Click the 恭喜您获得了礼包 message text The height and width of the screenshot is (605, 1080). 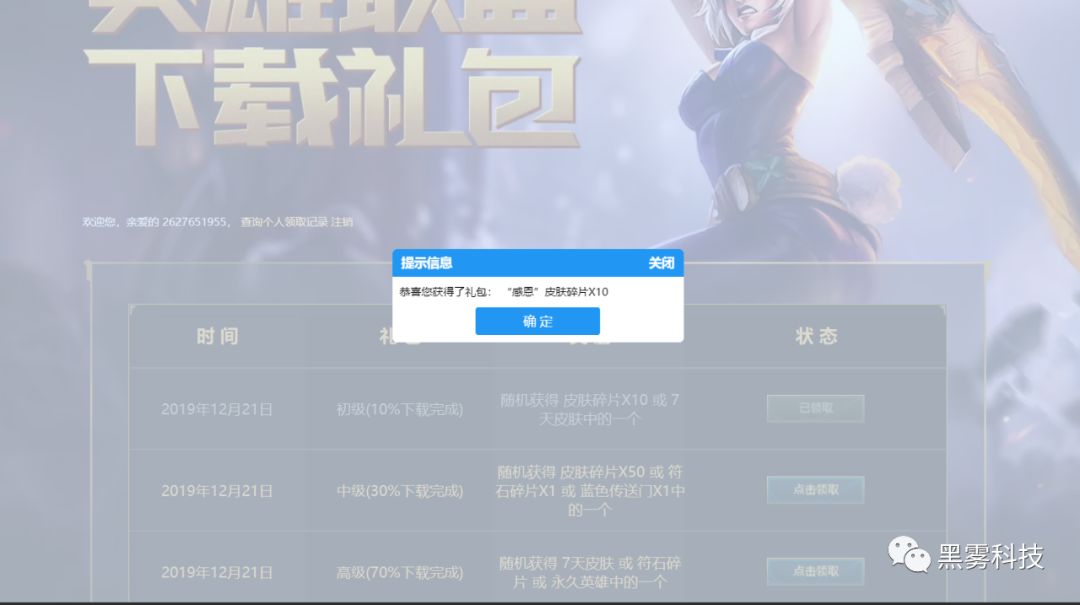click(504, 291)
